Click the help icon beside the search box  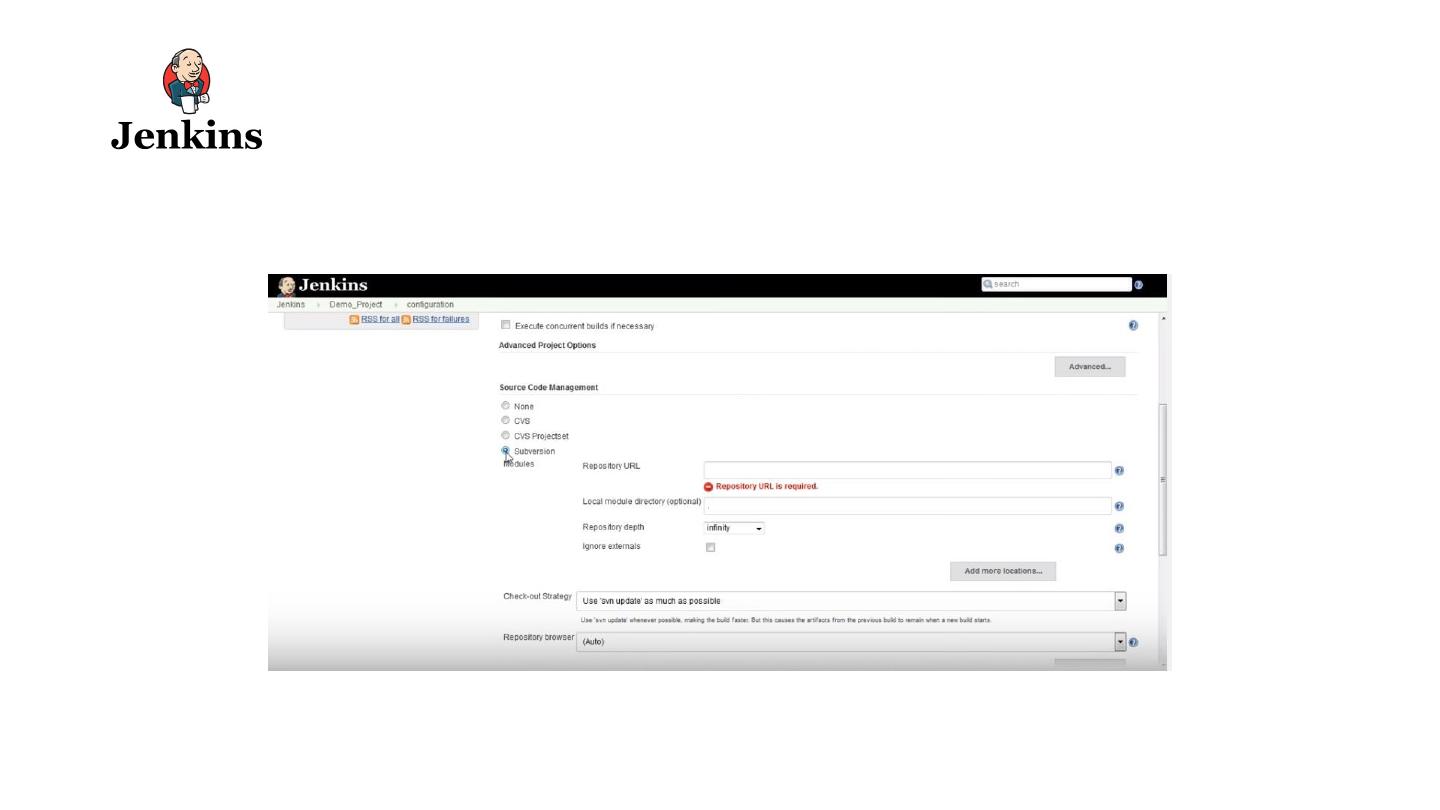pyautogui.click(x=1138, y=285)
